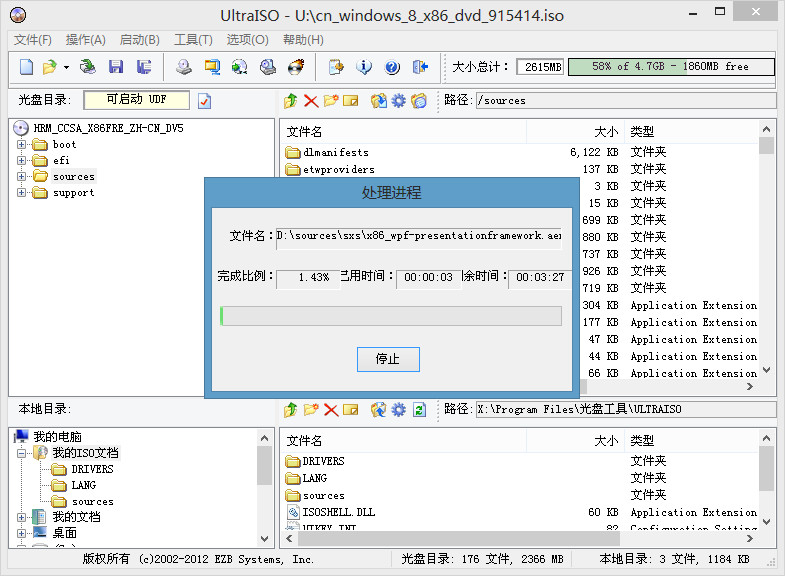Open an image file via folder icon
The width and height of the screenshot is (785, 576).
(50, 67)
